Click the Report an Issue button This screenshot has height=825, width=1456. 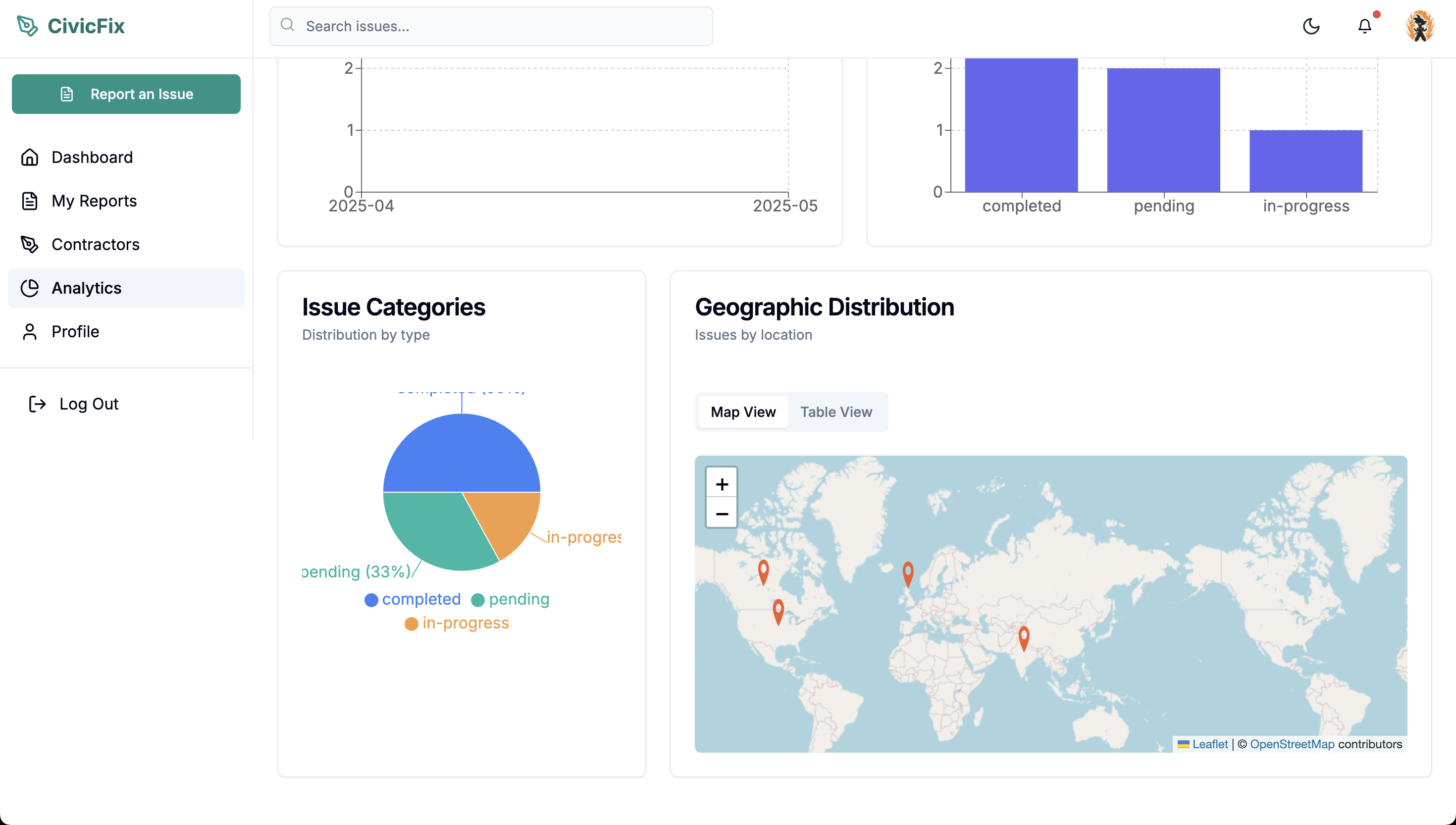[x=126, y=94]
